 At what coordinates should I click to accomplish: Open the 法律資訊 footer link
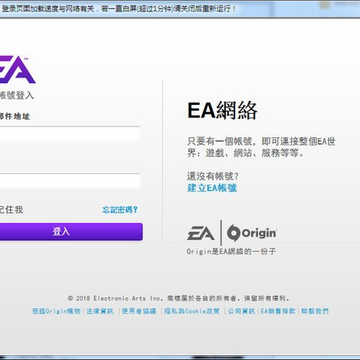pos(100,311)
